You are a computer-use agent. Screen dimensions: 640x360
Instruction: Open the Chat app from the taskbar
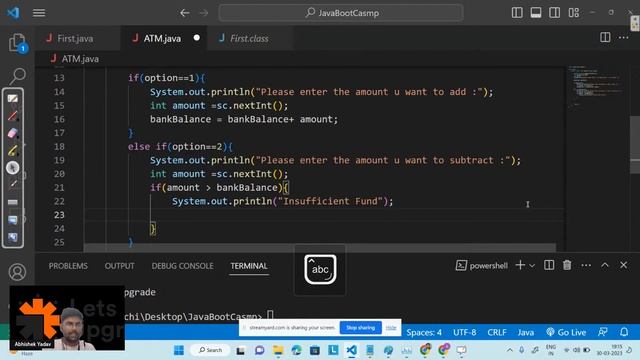tap(259, 350)
